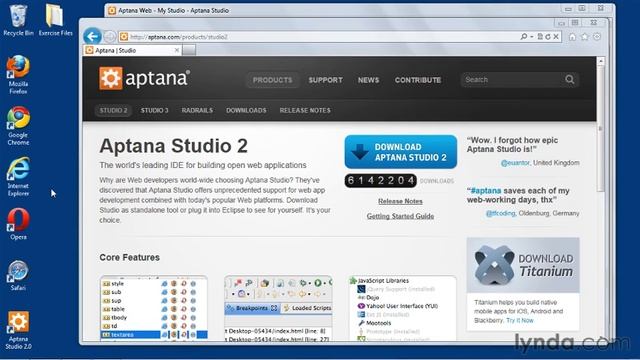Select the STUDIO 3 subnav item
This screenshot has width=640, height=360.
pos(154,110)
